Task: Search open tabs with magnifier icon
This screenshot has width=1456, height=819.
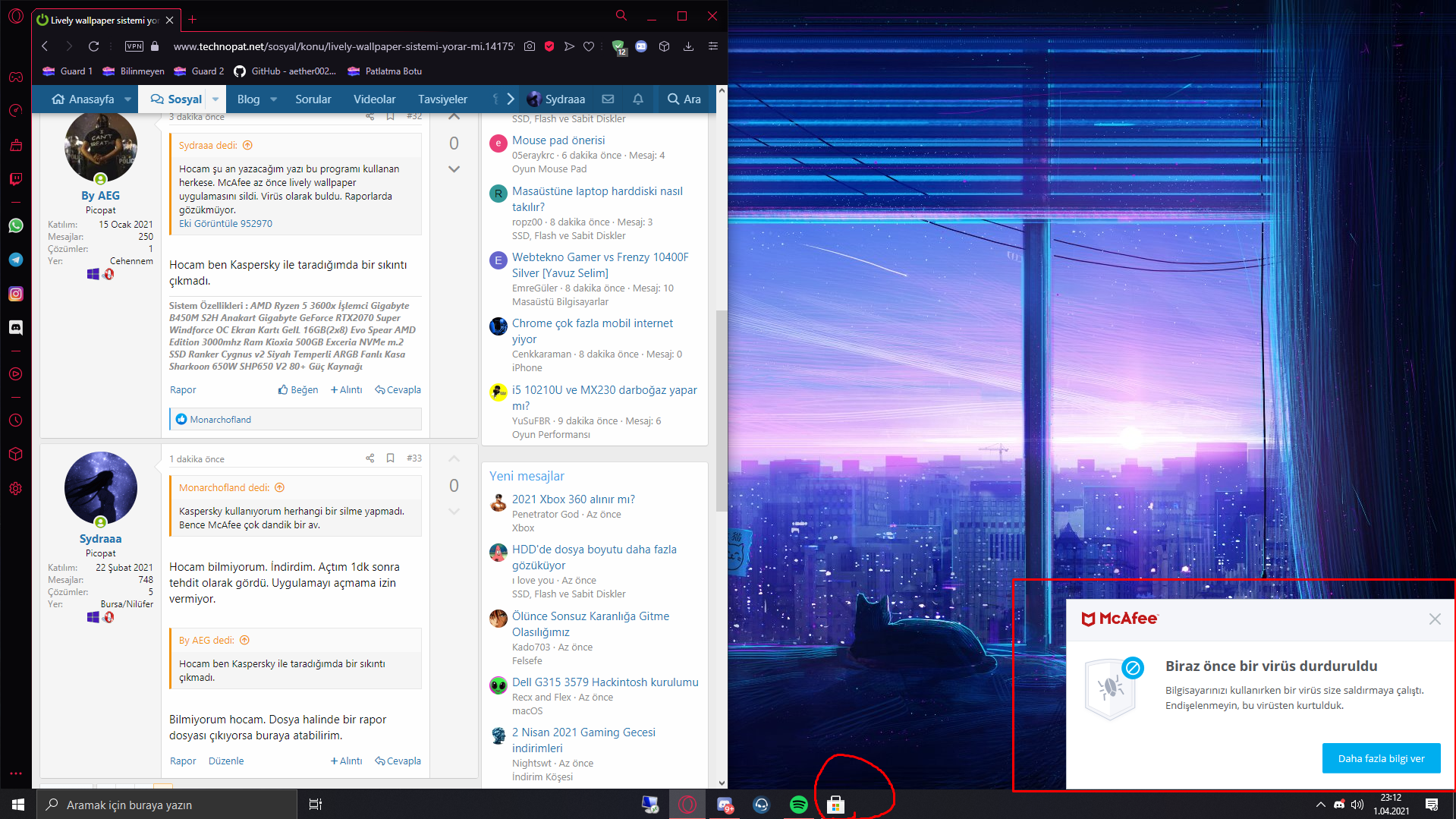Action: 621,15
